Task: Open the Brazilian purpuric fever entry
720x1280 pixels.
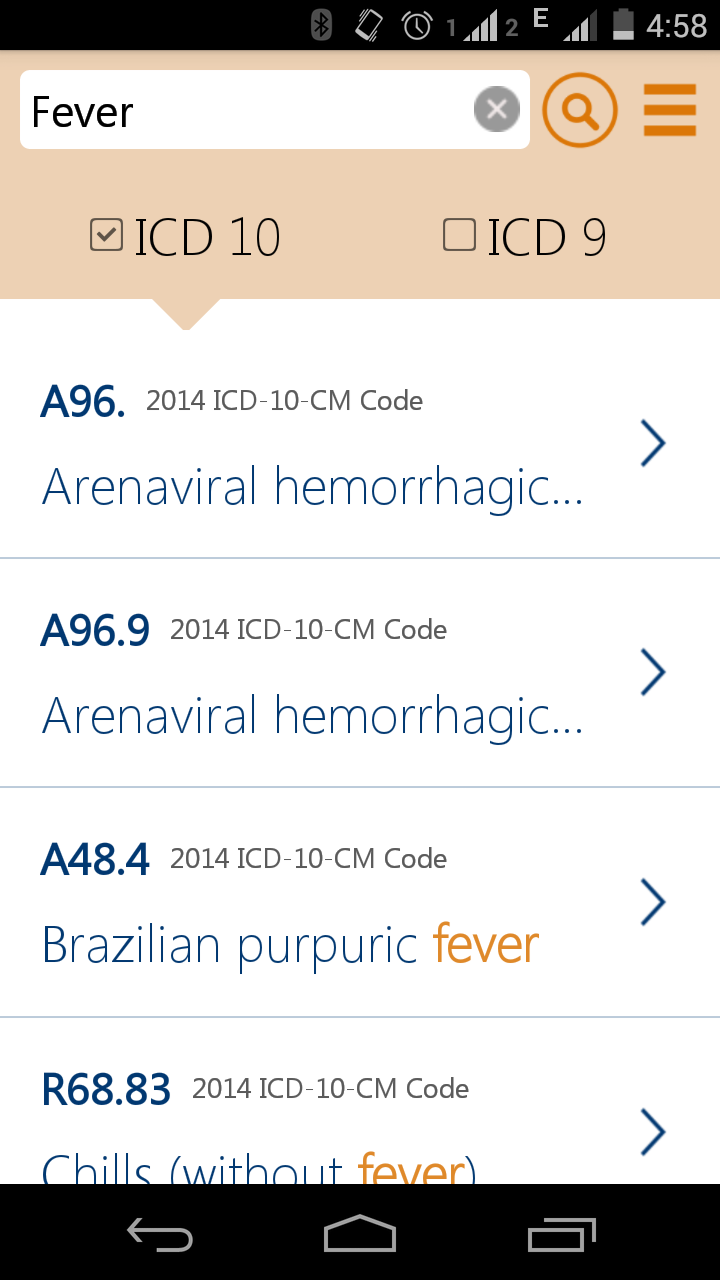Action: click(x=290, y=944)
